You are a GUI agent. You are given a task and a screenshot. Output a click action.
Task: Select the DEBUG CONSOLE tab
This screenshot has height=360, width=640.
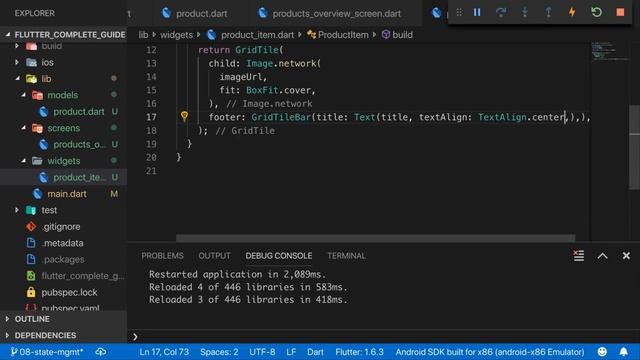(x=279, y=256)
